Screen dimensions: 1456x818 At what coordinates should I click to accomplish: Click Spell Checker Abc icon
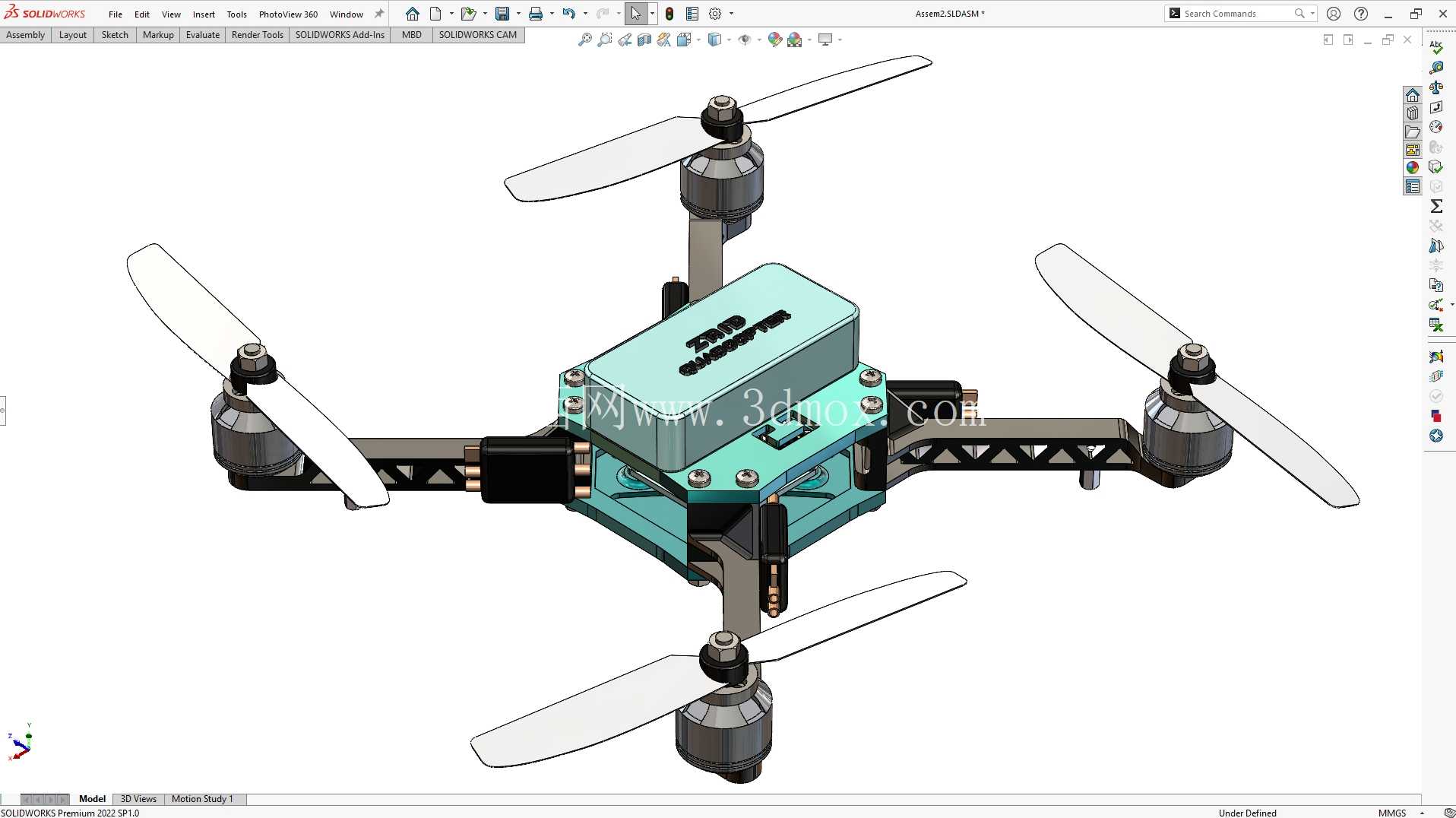tap(1436, 47)
